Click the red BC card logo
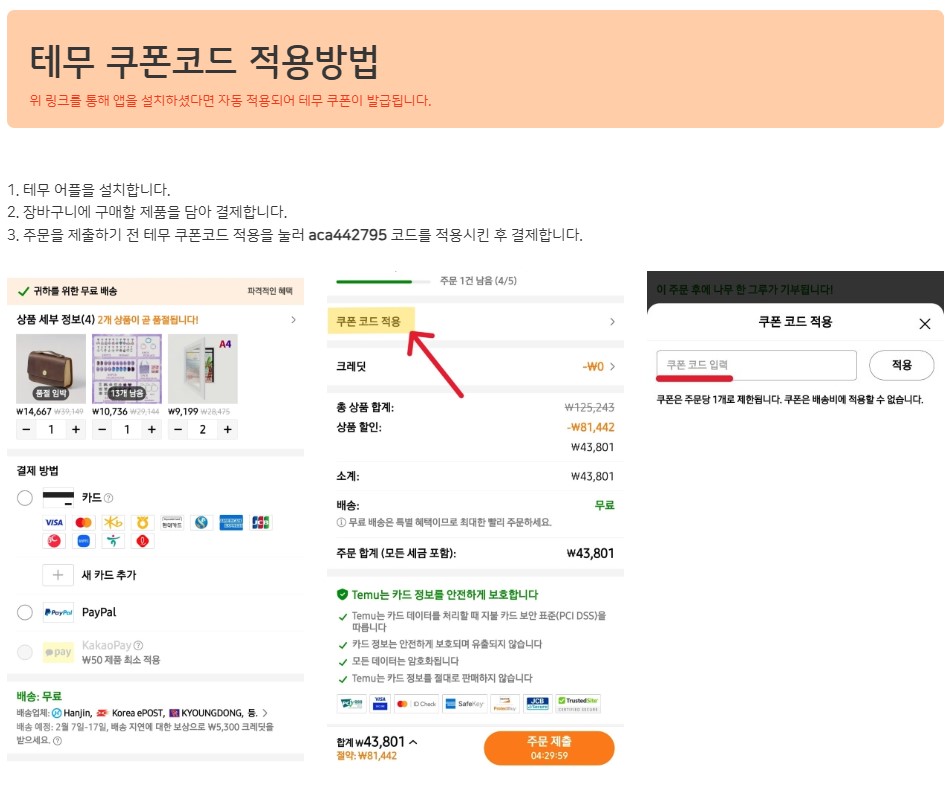The height and width of the screenshot is (793, 951). [x=54, y=541]
